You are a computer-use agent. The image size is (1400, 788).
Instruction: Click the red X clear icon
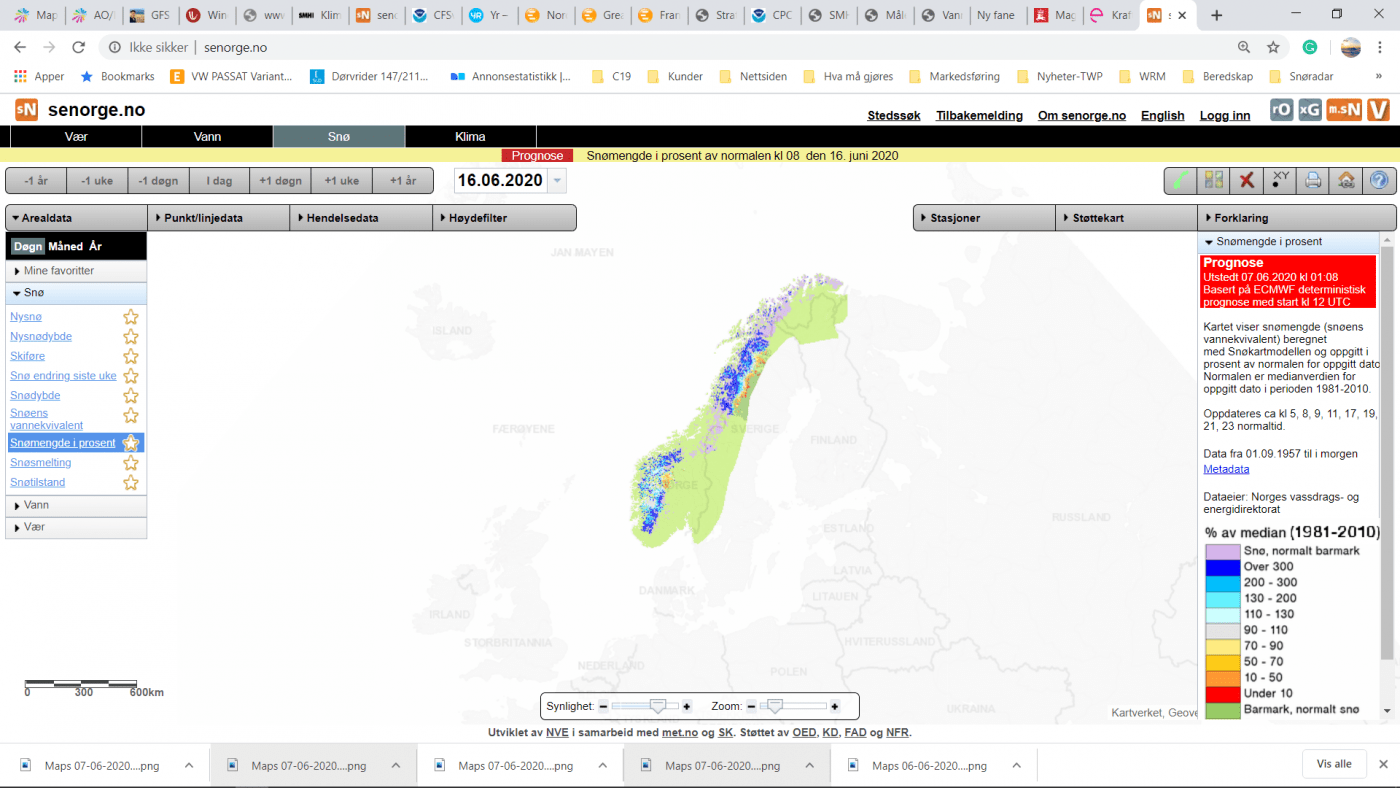click(1247, 181)
